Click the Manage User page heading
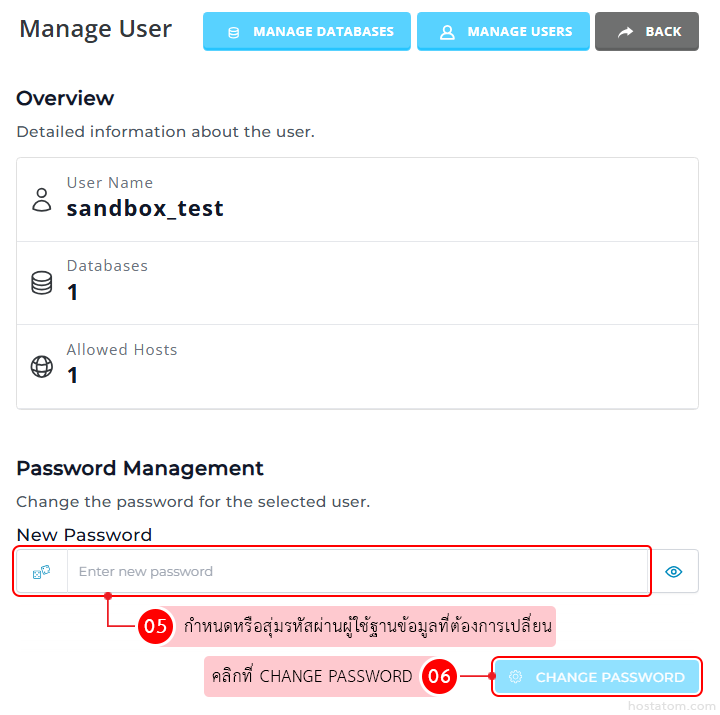This screenshot has width=720, height=715. point(96,29)
